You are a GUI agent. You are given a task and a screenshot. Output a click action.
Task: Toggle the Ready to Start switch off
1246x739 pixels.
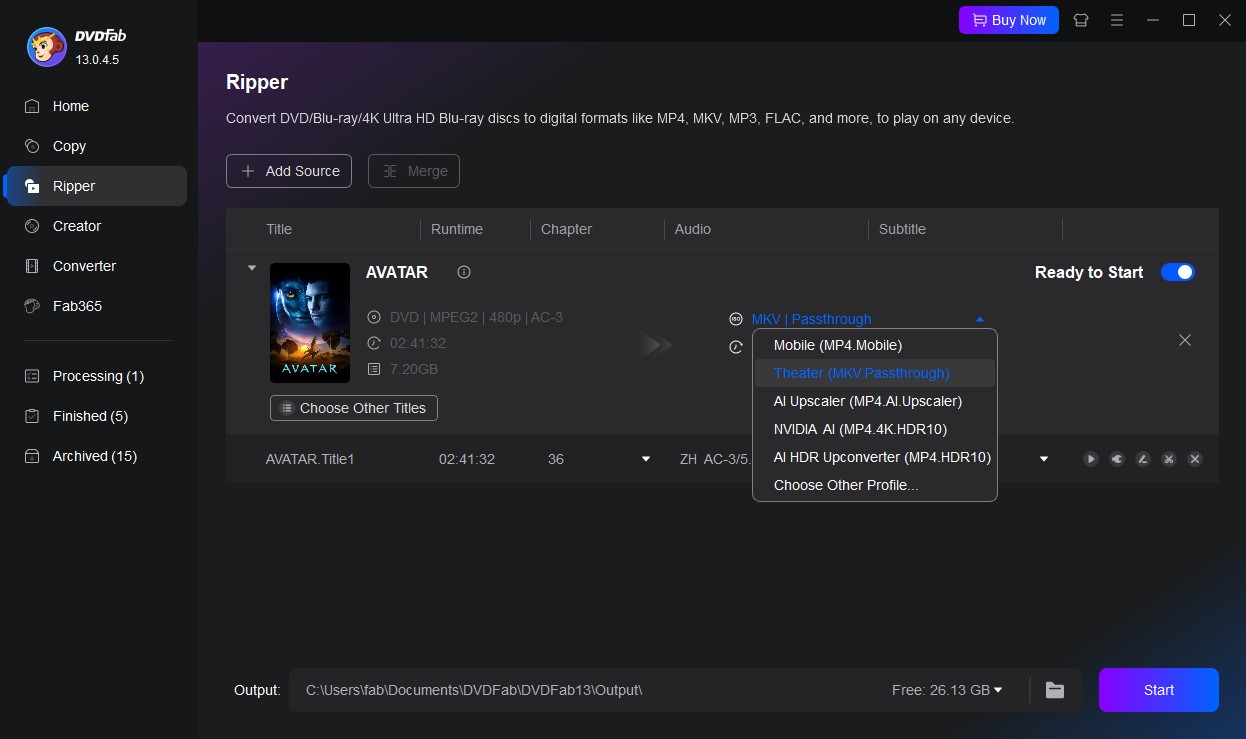click(x=1178, y=272)
